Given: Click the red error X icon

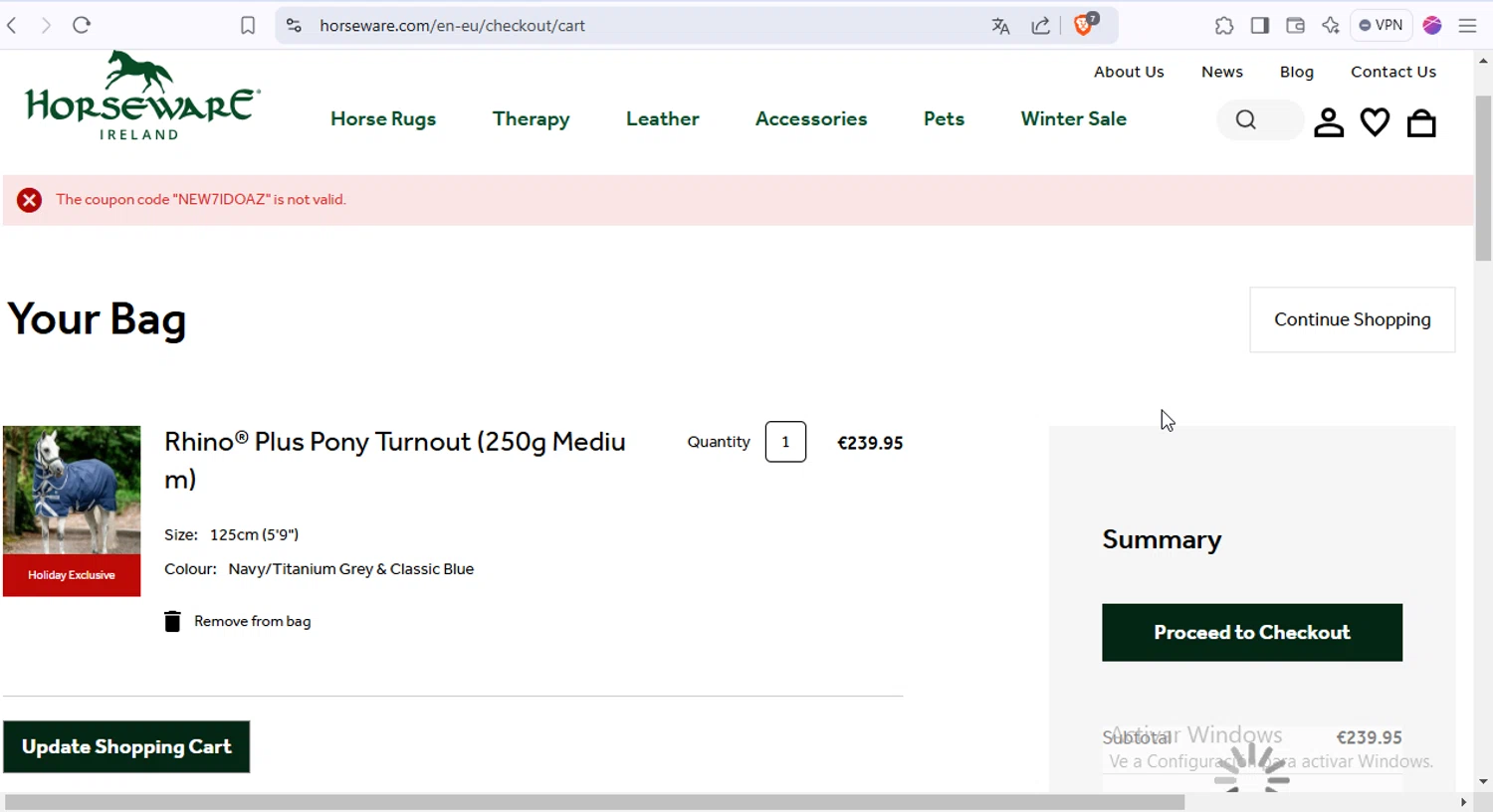Looking at the screenshot, I should tap(30, 200).
